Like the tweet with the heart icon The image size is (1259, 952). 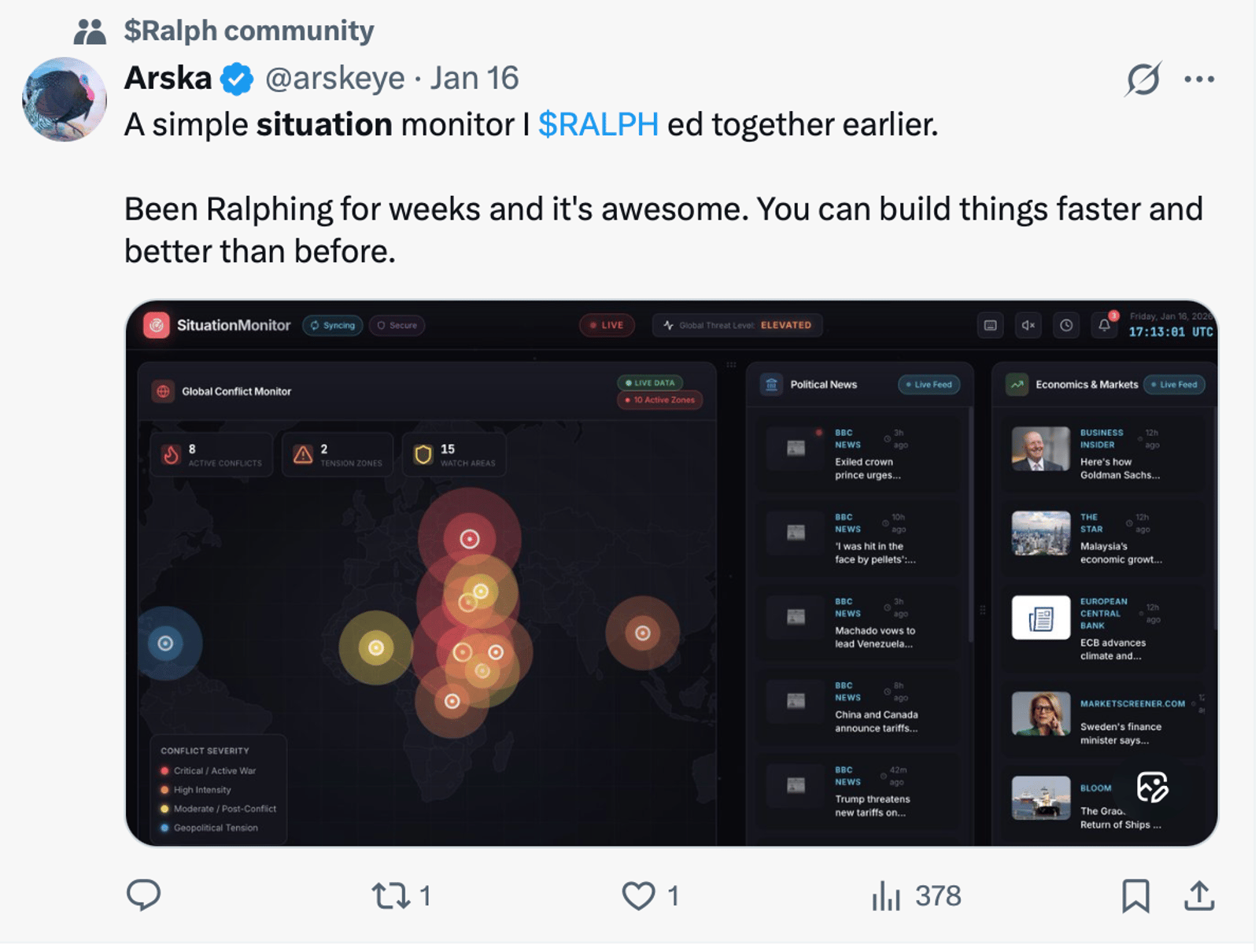pos(638,895)
